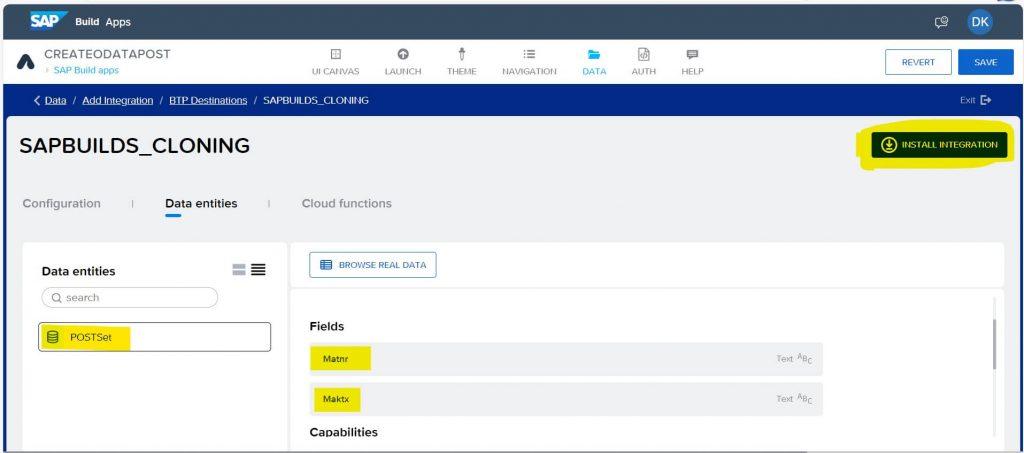Switch to Cloud functions tab
Image resolution: width=1024 pixels, height=453 pixels.
pyautogui.click(x=347, y=203)
